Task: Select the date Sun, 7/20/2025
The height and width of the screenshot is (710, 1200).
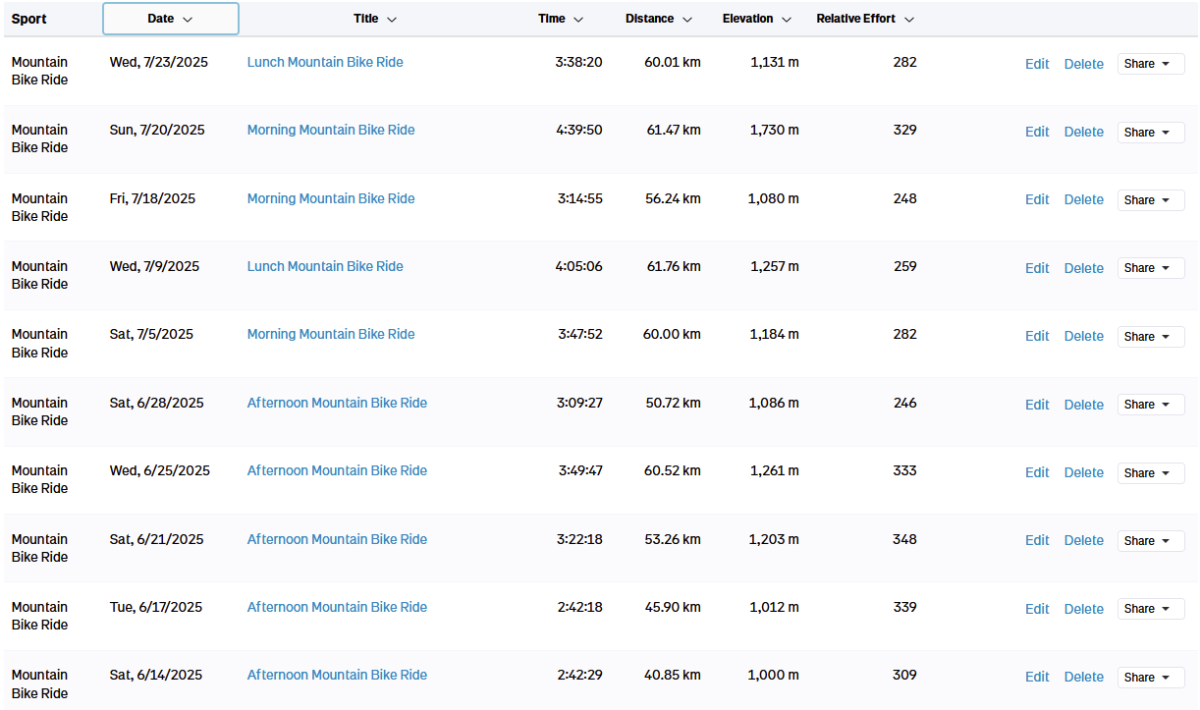Action: (157, 130)
